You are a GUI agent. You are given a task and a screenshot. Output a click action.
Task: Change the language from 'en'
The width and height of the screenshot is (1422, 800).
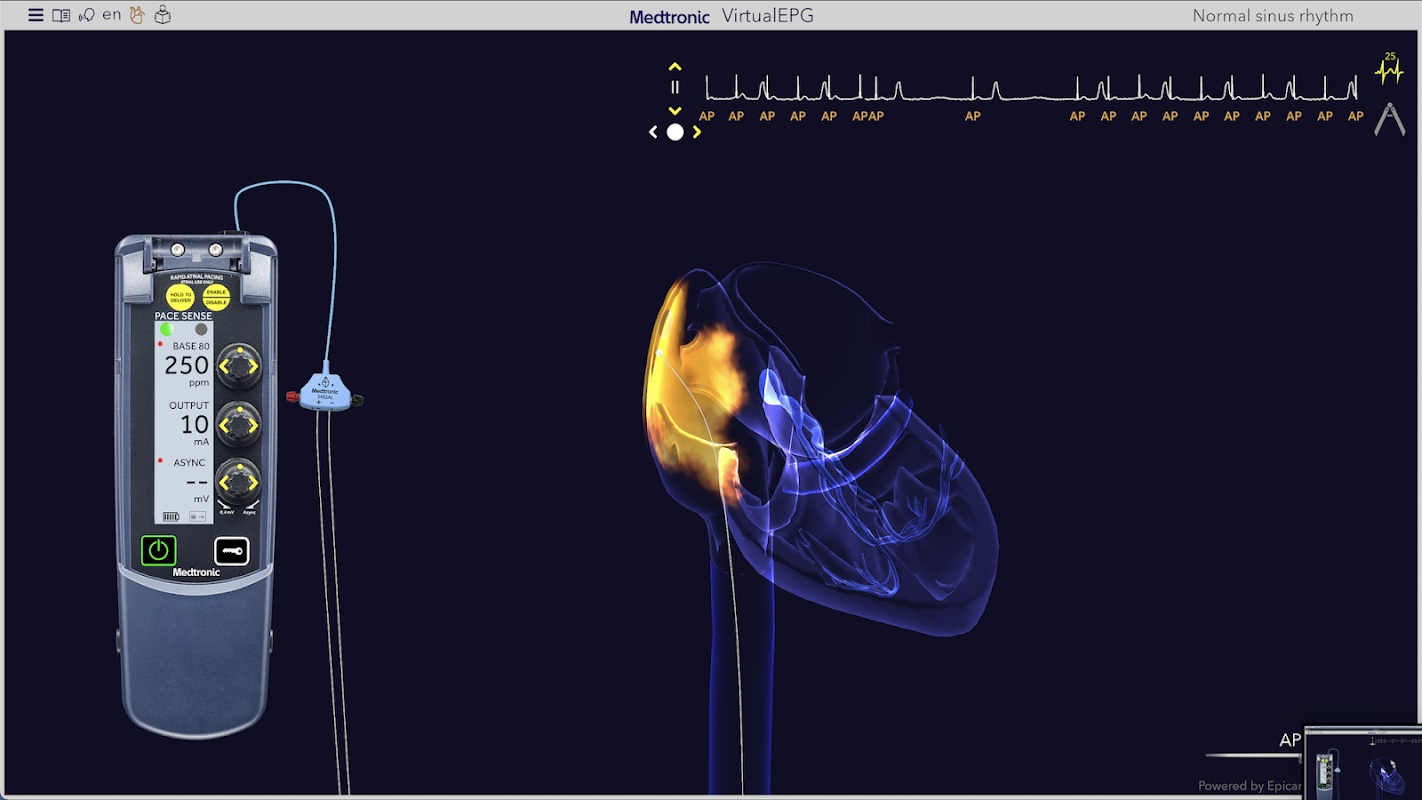click(112, 15)
